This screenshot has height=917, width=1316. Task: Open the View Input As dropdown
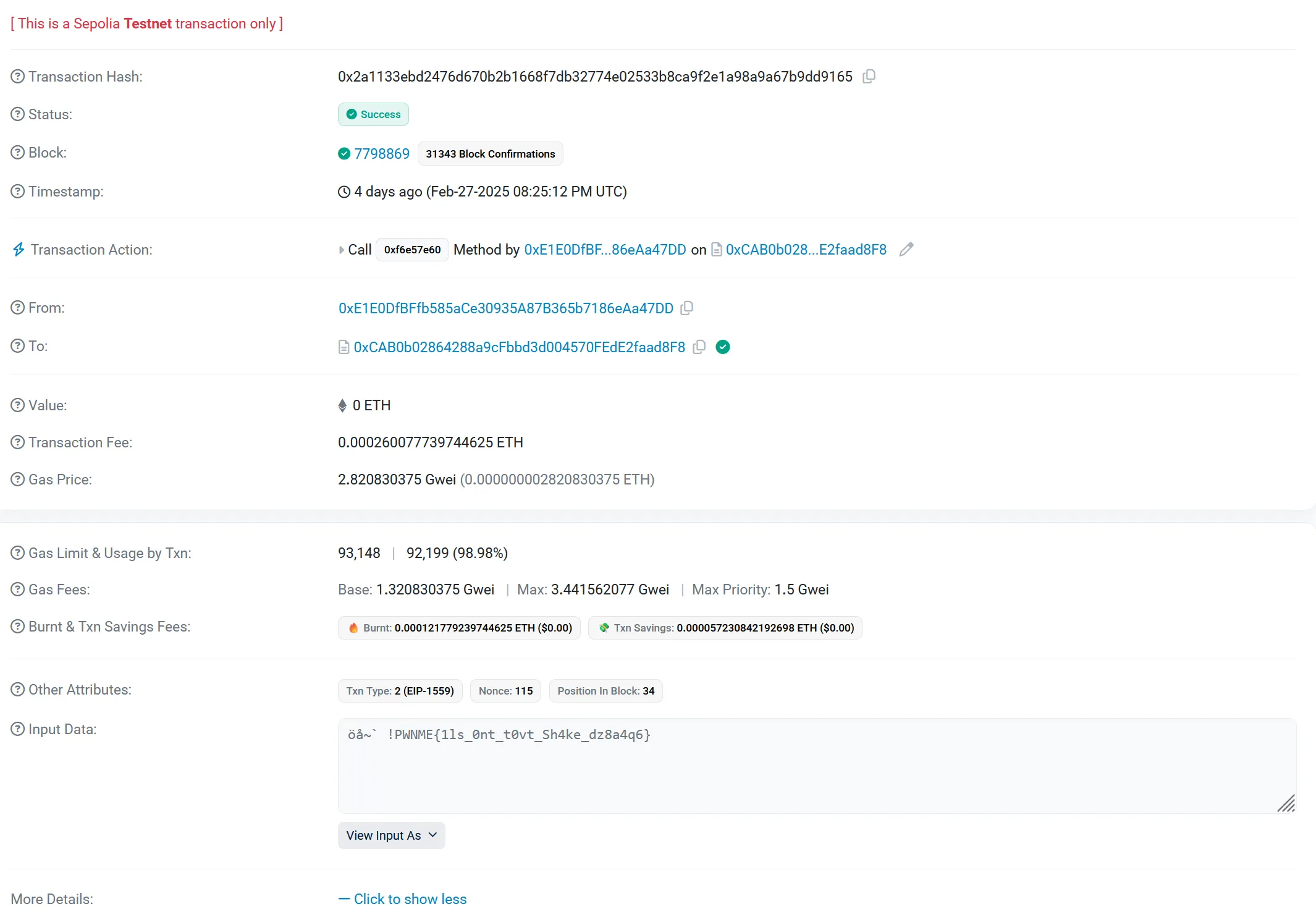tap(391, 835)
